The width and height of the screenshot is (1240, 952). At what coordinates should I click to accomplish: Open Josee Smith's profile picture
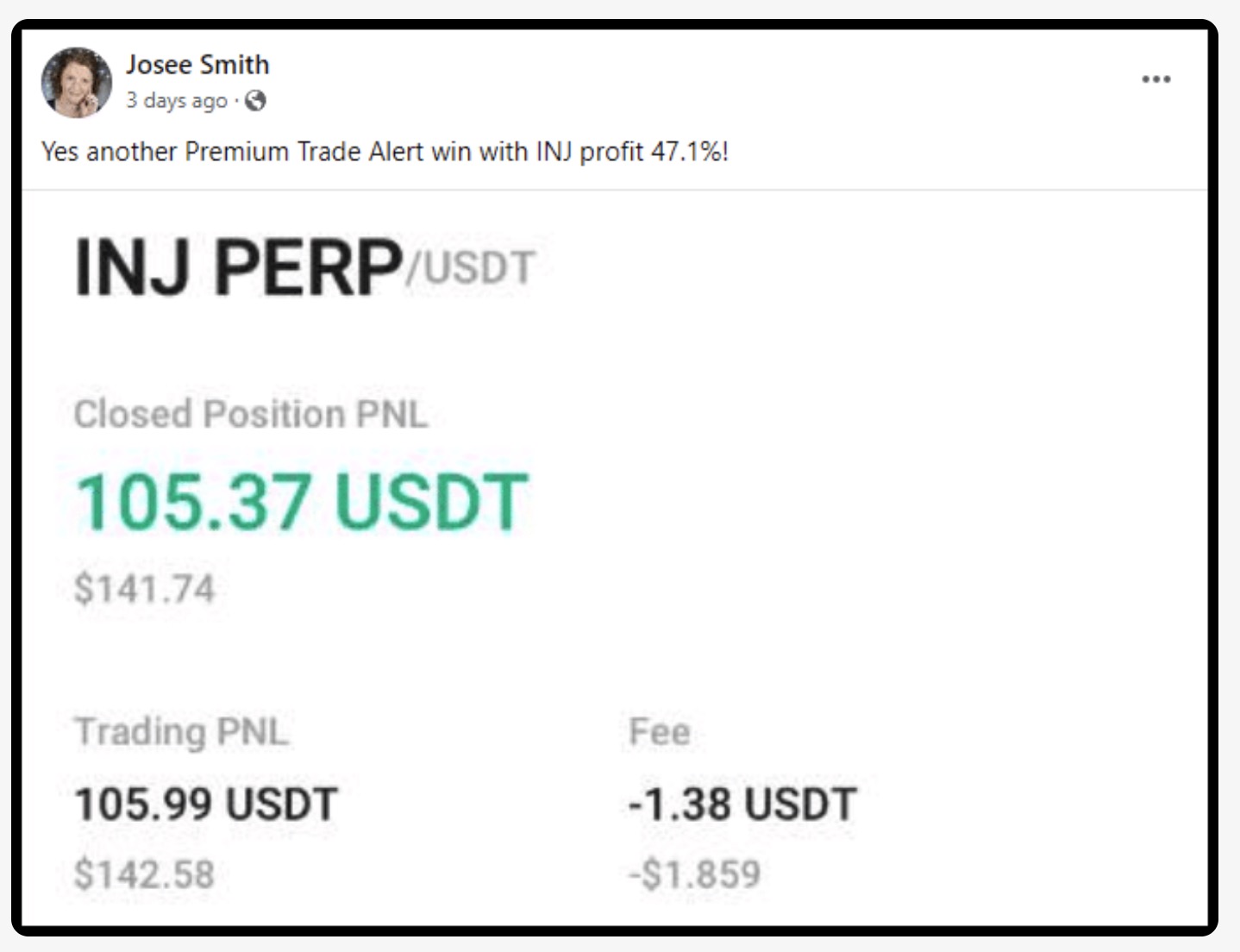[76, 82]
